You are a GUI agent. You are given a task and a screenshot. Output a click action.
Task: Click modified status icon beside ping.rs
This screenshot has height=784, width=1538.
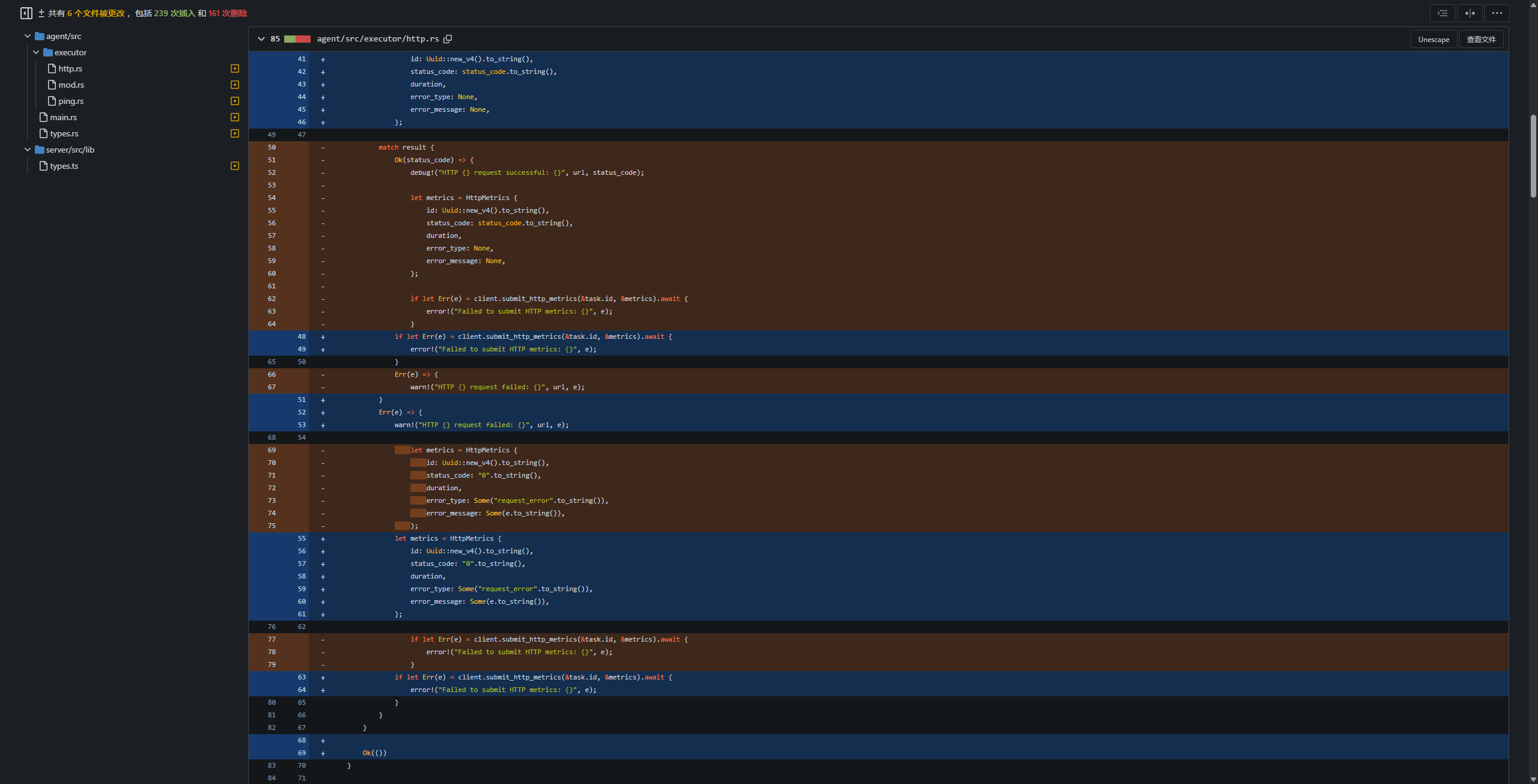click(x=235, y=101)
